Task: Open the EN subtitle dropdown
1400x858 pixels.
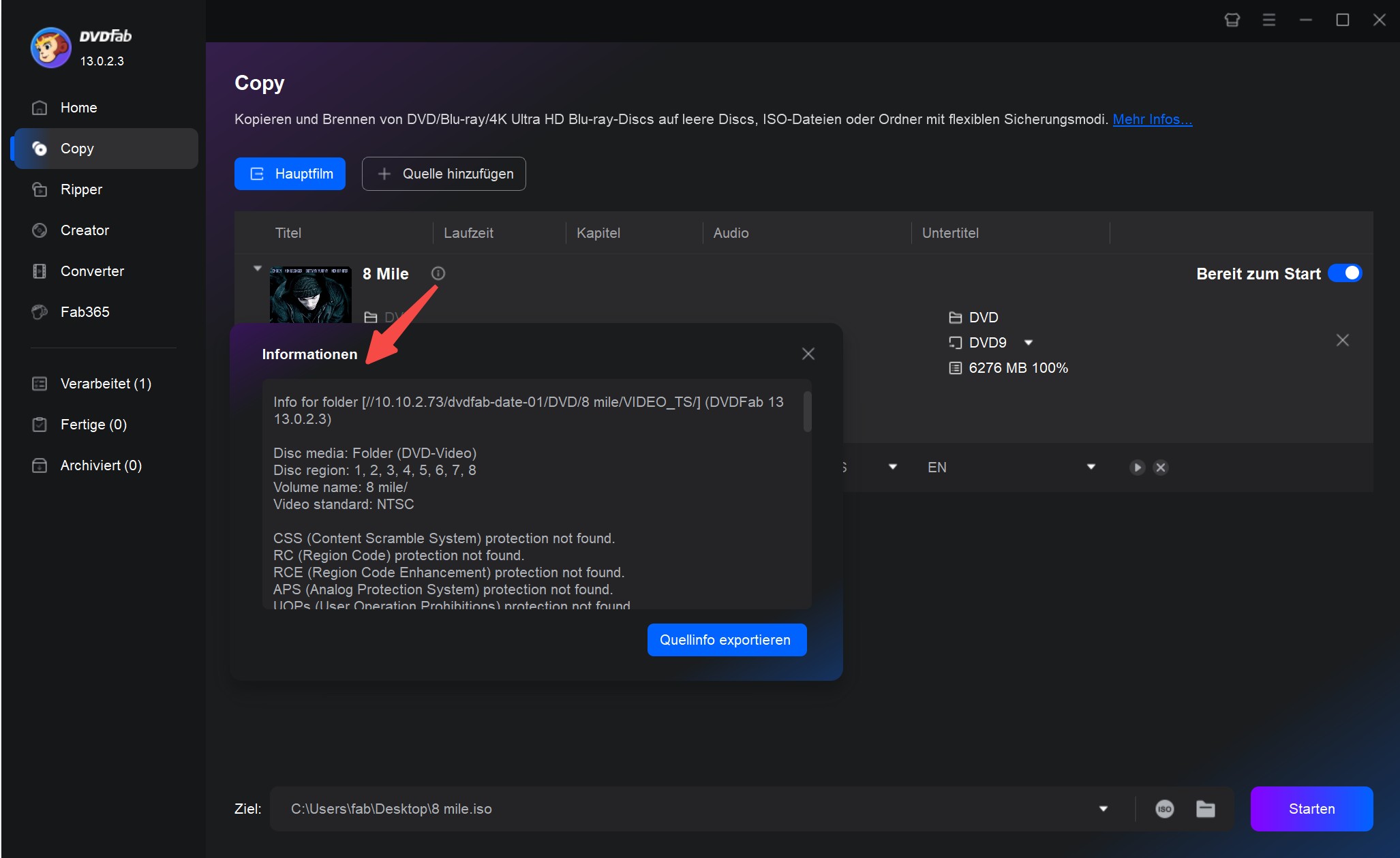Action: pyautogui.click(x=1091, y=467)
